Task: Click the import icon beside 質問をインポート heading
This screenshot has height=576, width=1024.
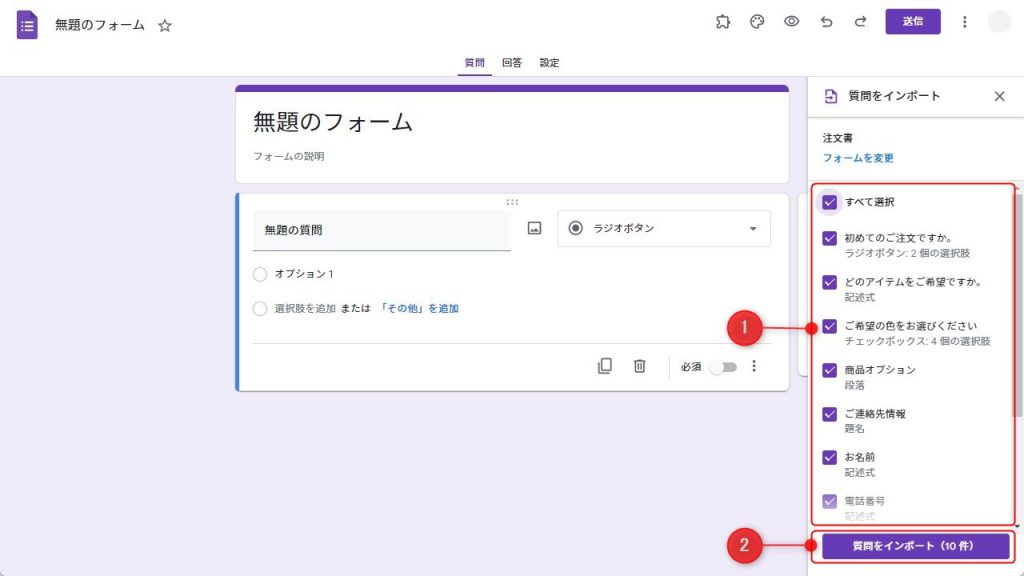Action: point(831,96)
